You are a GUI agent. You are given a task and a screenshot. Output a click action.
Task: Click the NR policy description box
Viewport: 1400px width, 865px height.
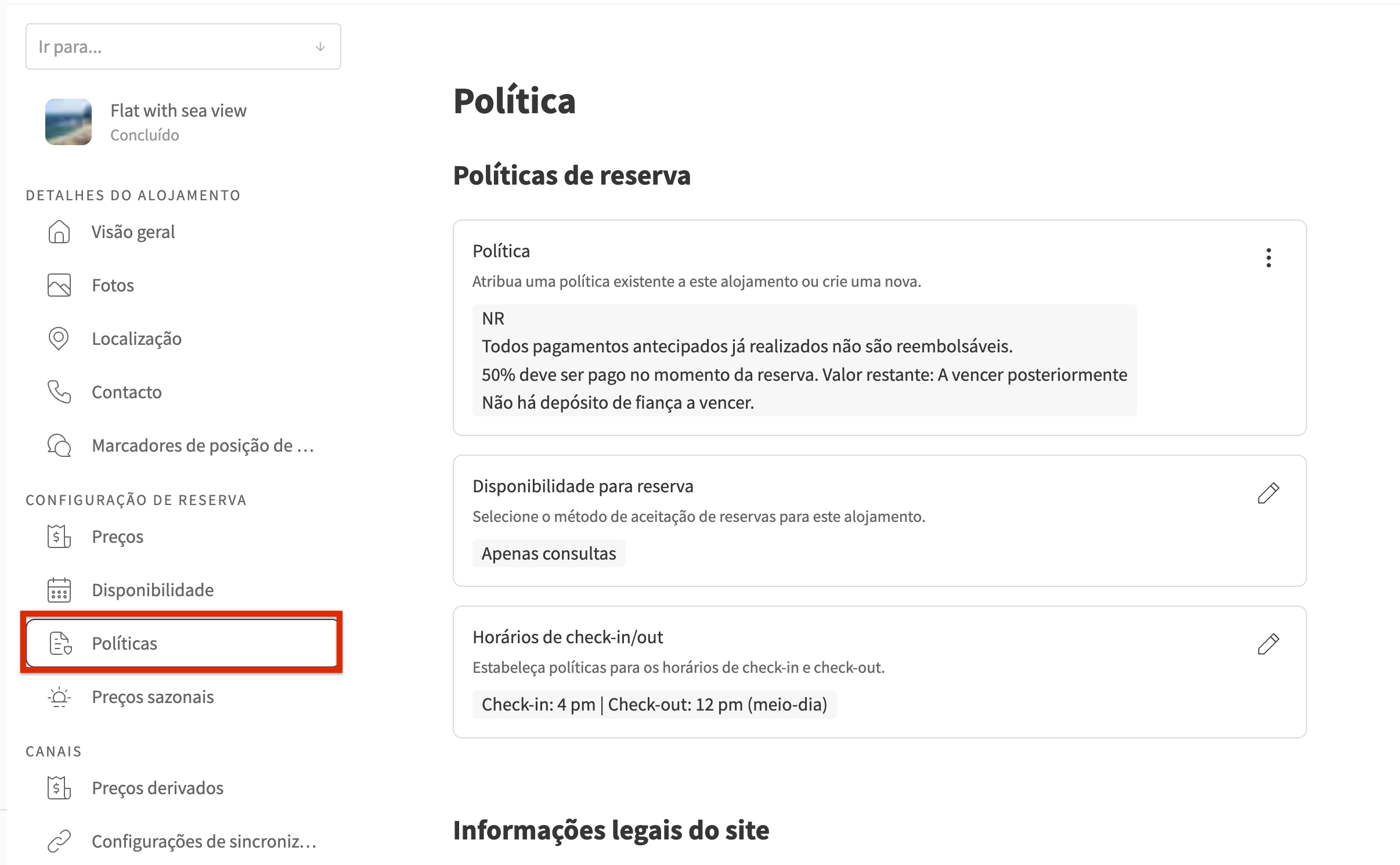tap(804, 360)
